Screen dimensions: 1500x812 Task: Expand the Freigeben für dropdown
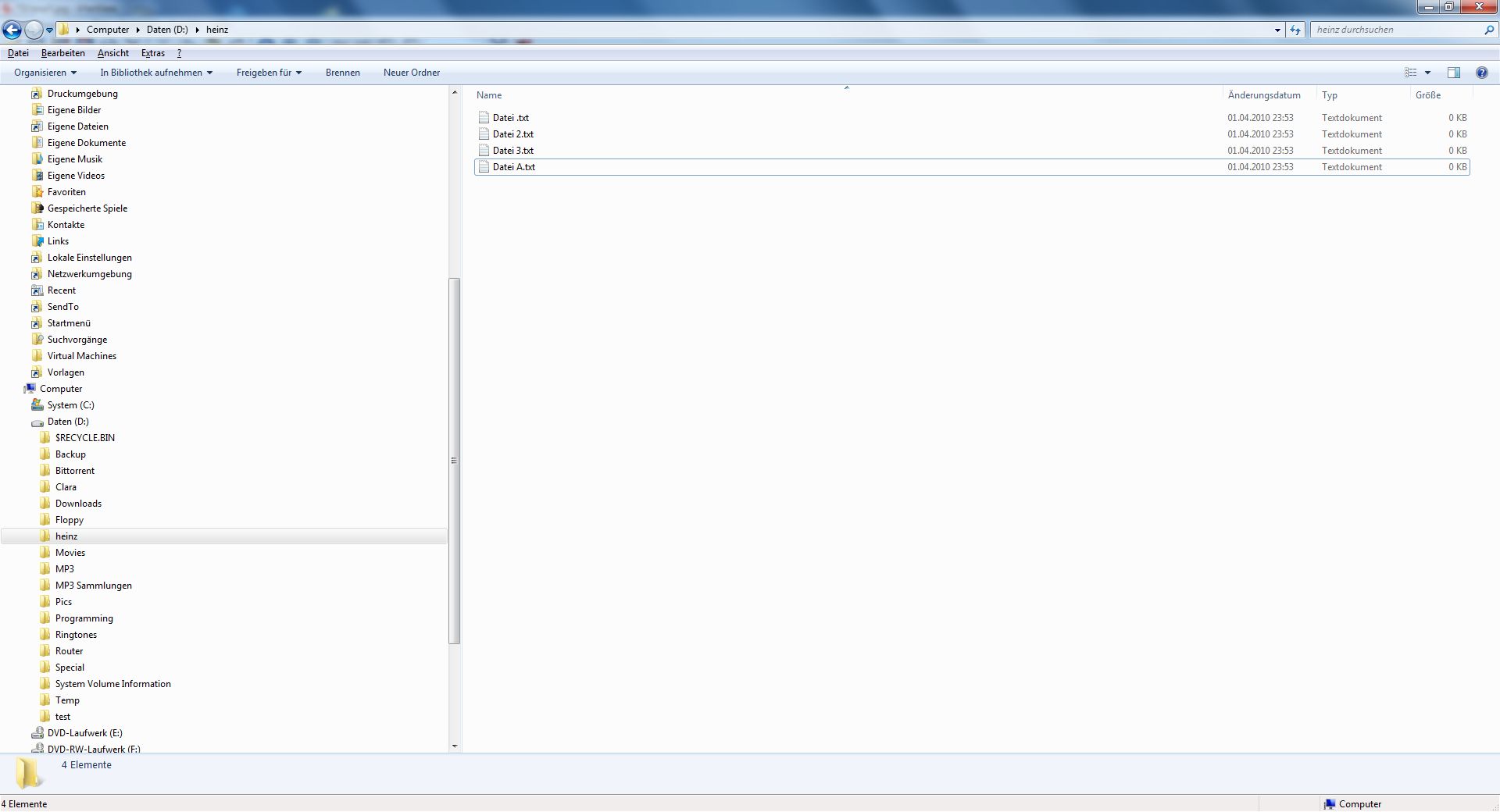(x=269, y=73)
